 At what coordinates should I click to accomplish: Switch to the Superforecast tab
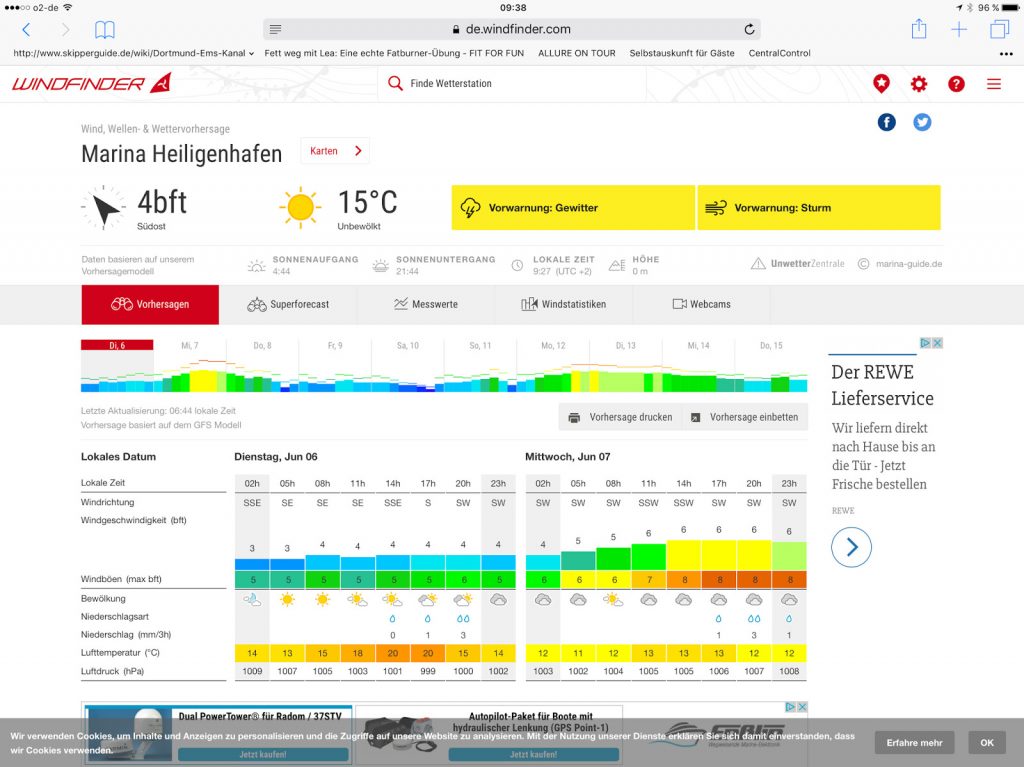point(288,304)
